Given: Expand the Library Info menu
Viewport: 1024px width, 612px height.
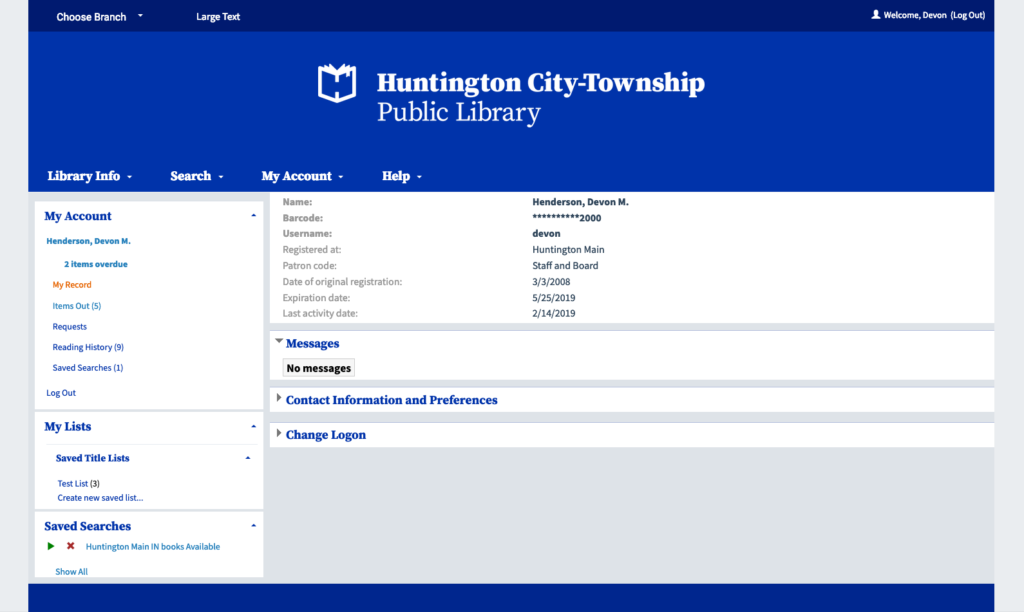Looking at the screenshot, I should [89, 176].
